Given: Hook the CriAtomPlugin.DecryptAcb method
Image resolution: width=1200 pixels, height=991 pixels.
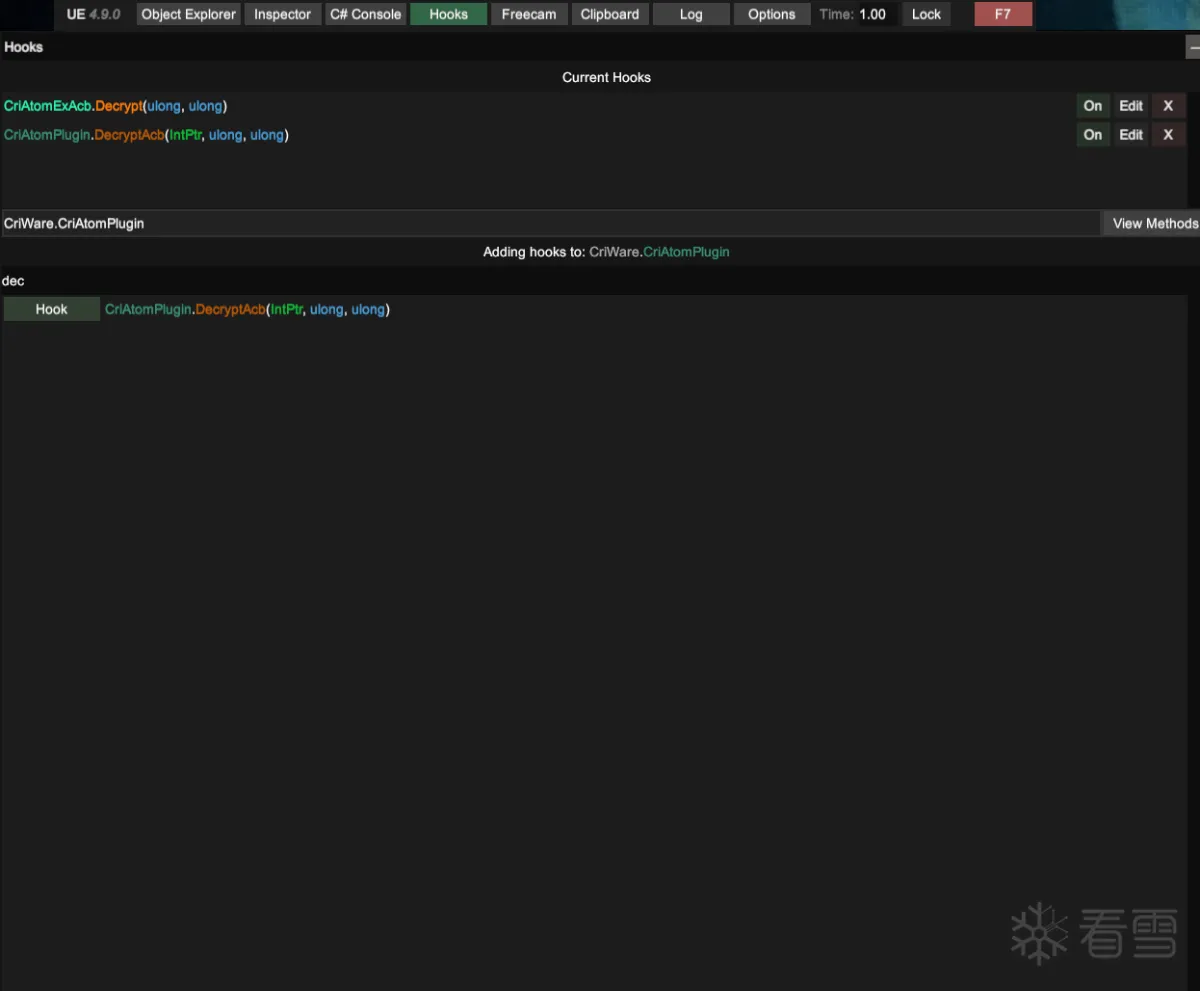Looking at the screenshot, I should pos(51,309).
